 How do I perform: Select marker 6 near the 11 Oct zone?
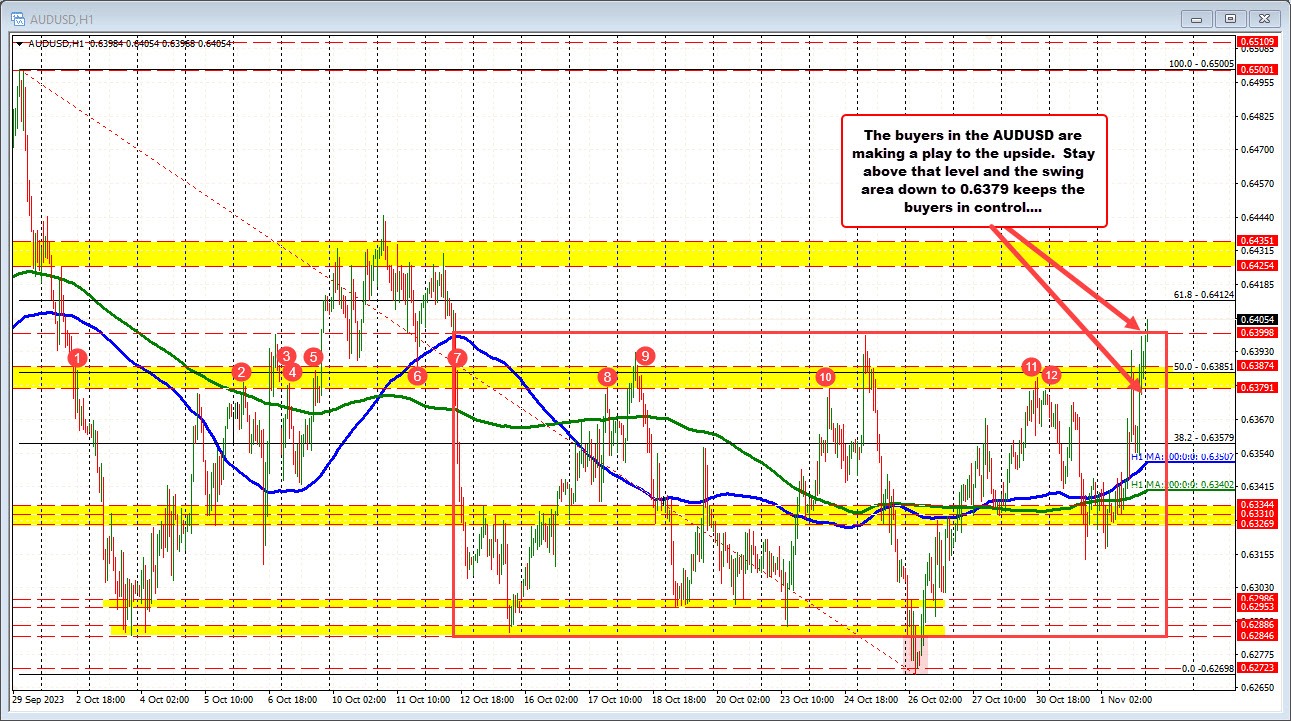[x=417, y=377]
